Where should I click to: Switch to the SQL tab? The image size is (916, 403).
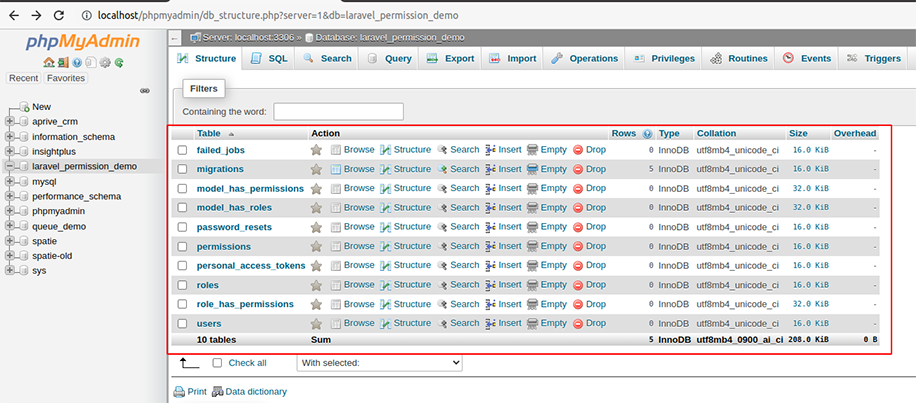(x=268, y=58)
